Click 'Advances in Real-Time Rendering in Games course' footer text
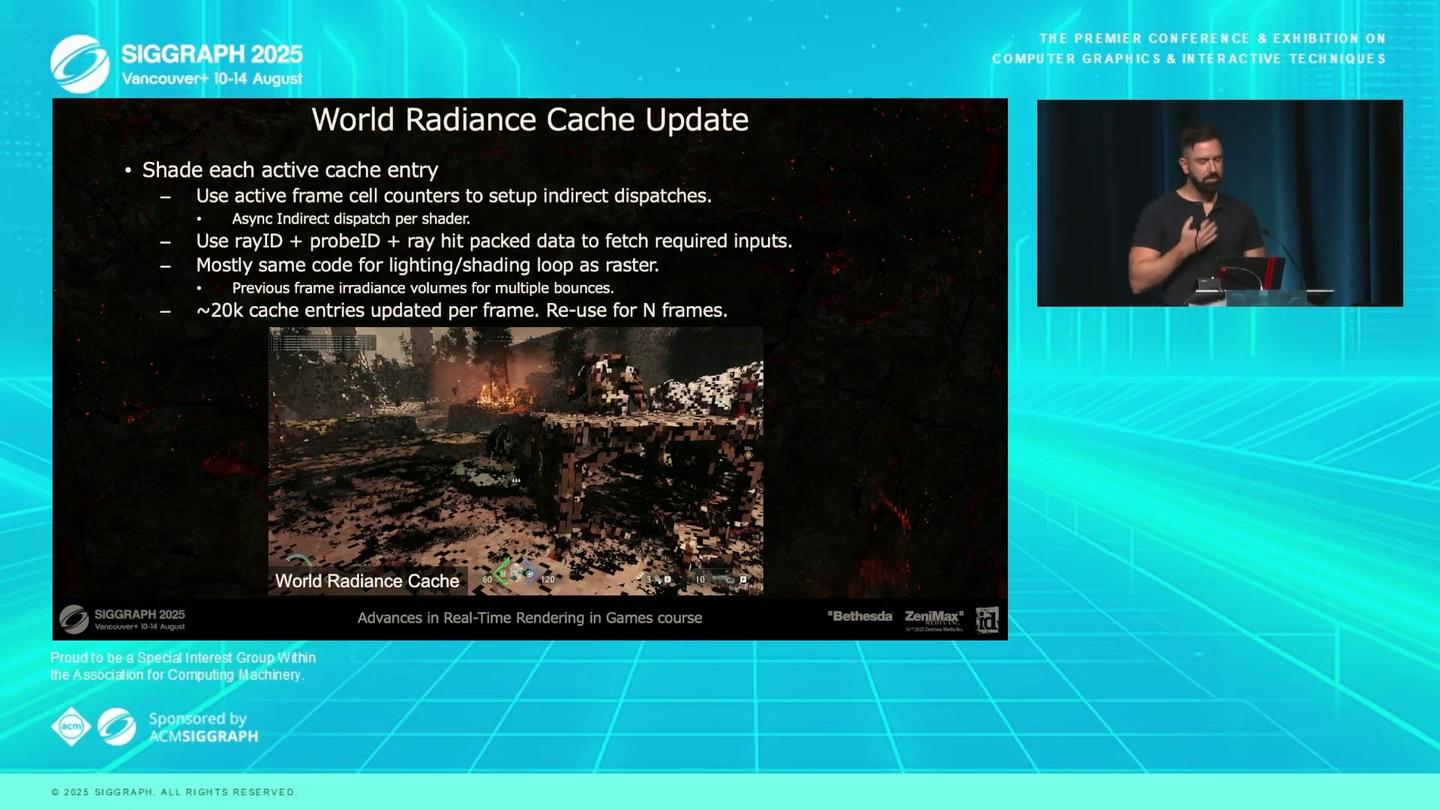The height and width of the screenshot is (810, 1440). (530, 618)
